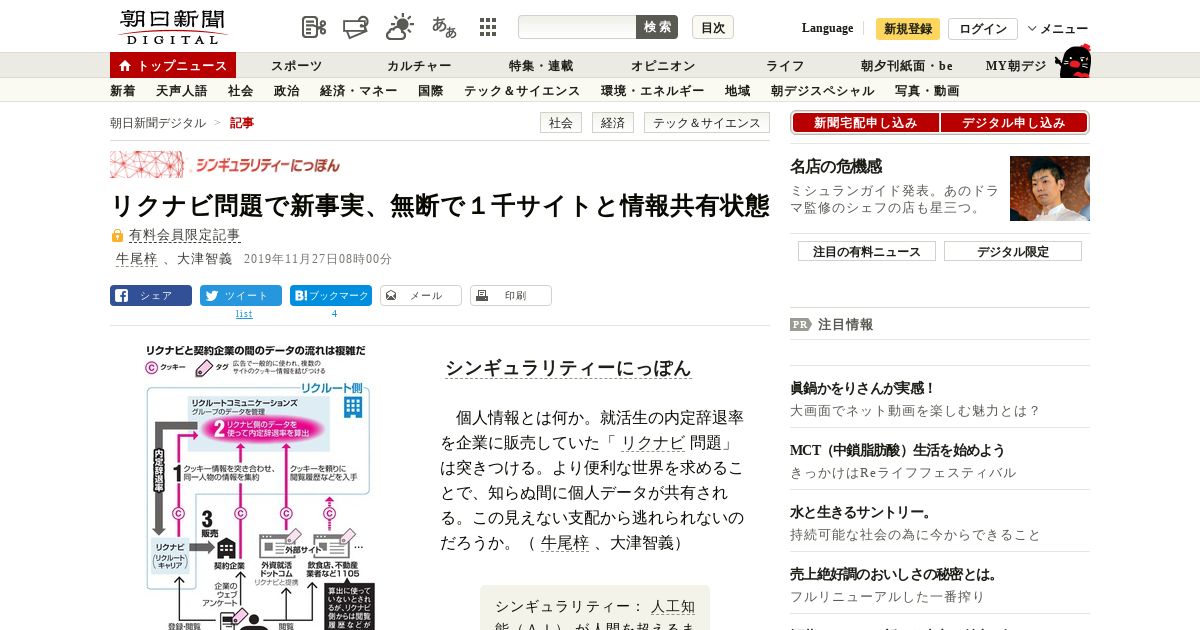This screenshot has height=630, width=1200.
Task: Select 写真・動画 in sub navigation
Action: tap(927, 90)
